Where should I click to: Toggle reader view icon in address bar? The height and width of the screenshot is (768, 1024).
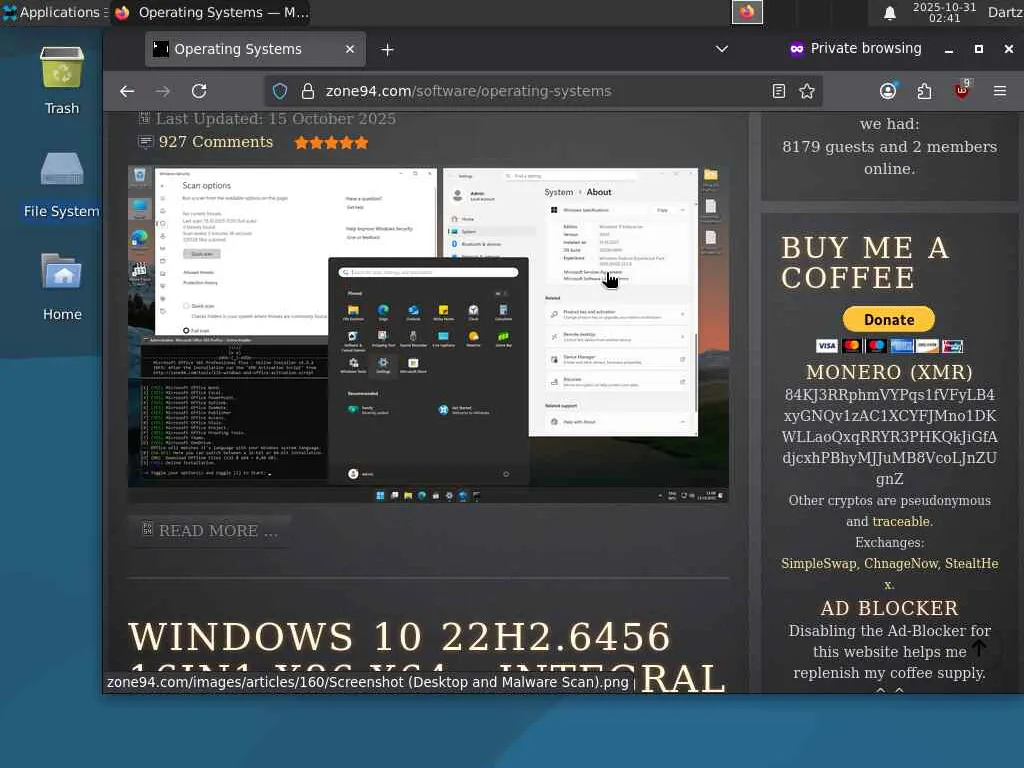778,91
